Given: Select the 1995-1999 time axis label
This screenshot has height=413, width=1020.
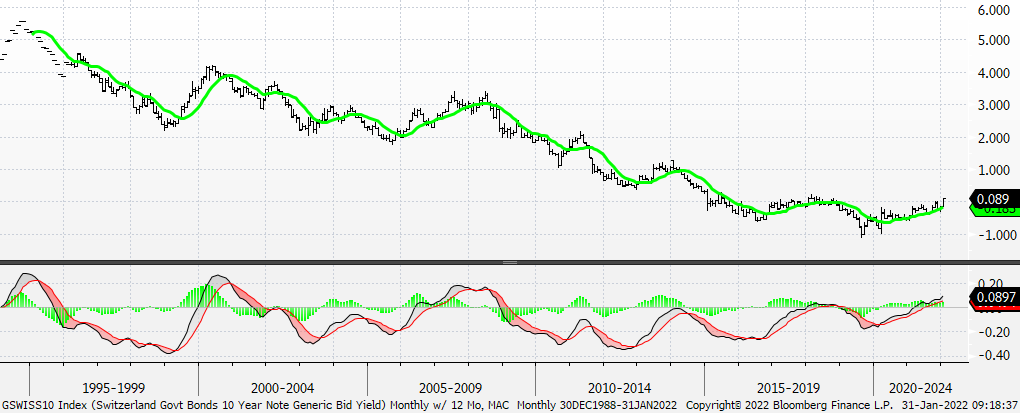Looking at the screenshot, I should point(114,388).
